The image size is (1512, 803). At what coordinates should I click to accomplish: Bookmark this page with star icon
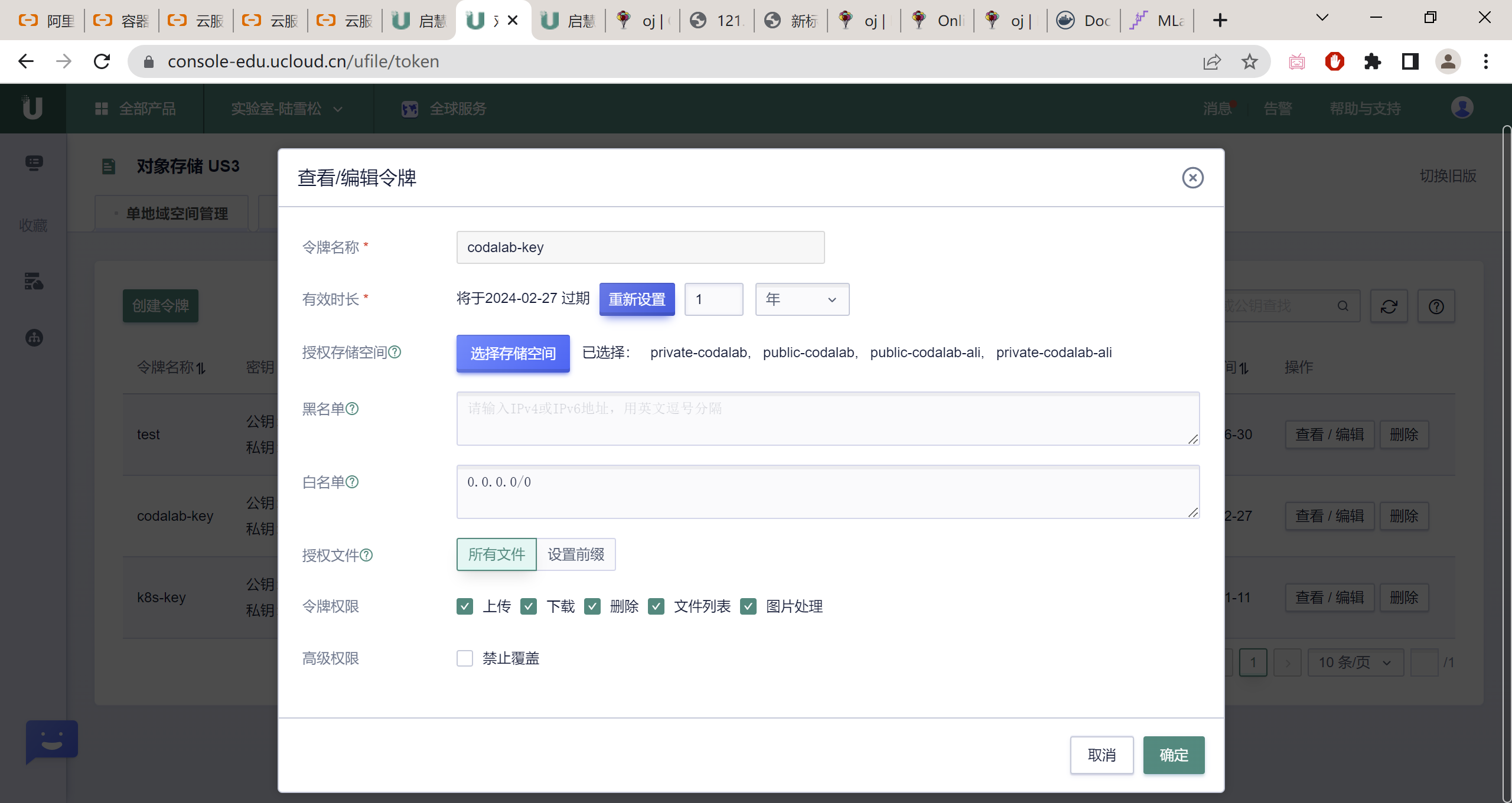pos(1249,61)
